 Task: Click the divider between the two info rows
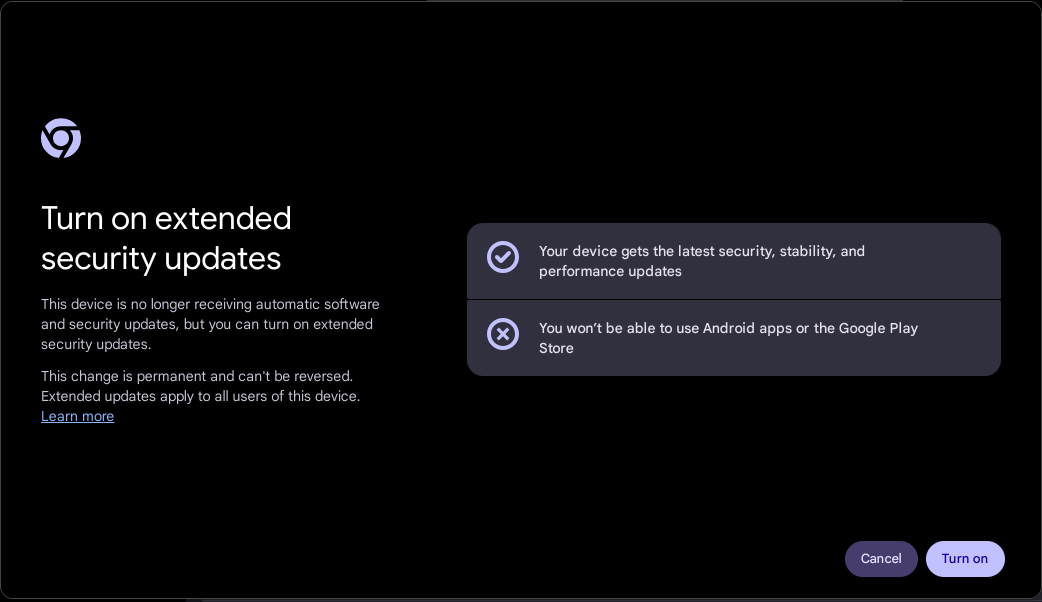click(x=734, y=300)
